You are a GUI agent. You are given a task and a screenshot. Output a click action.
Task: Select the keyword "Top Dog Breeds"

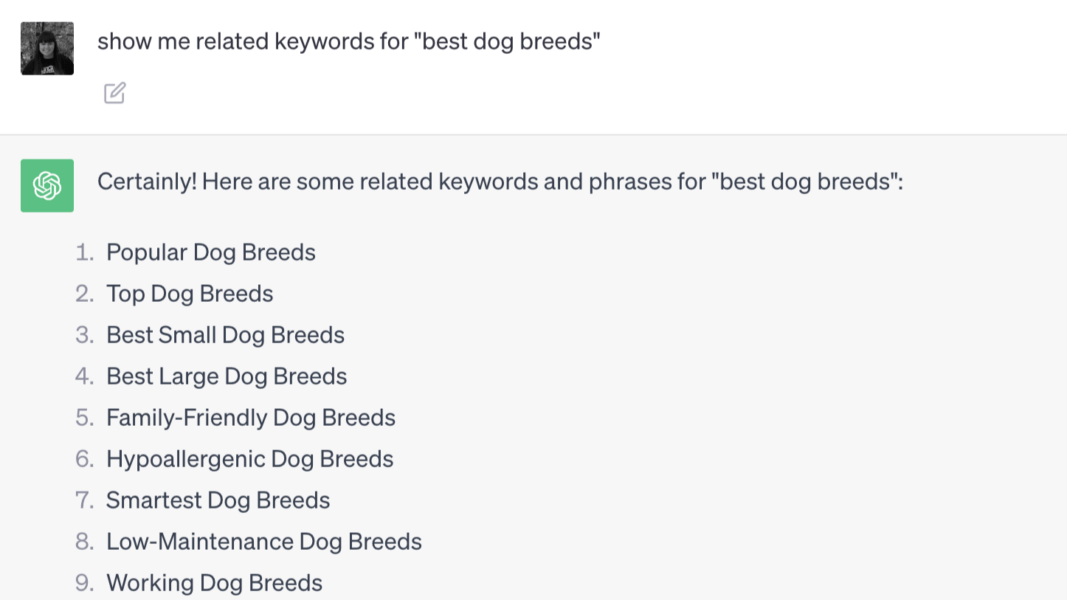click(x=189, y=293)
